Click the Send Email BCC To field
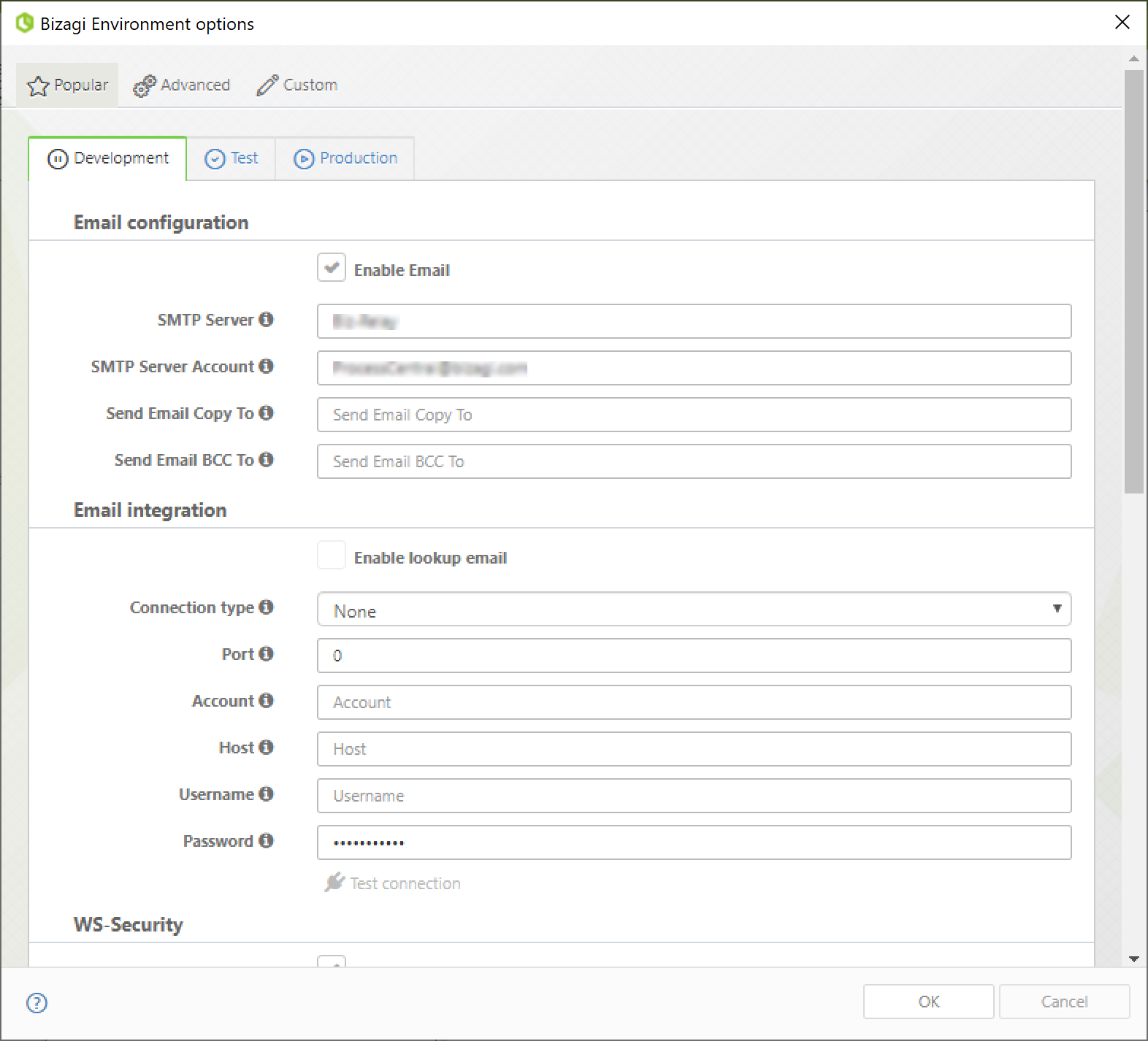Viewport: 1148px width, 1041px height. [x=694, y=461]
